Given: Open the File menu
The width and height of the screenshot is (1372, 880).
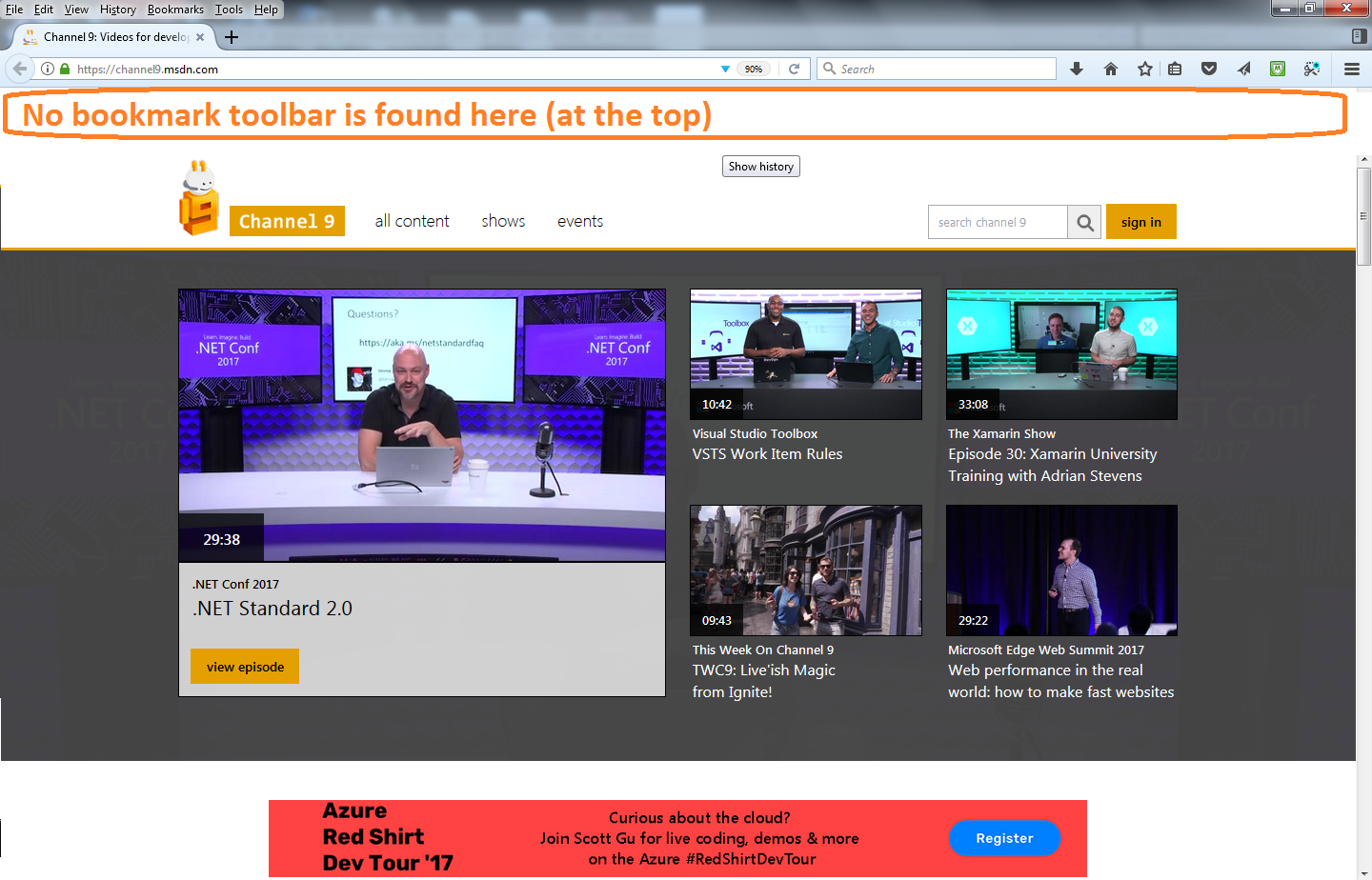Looking at the screenshot, I should tap(14, 10).
